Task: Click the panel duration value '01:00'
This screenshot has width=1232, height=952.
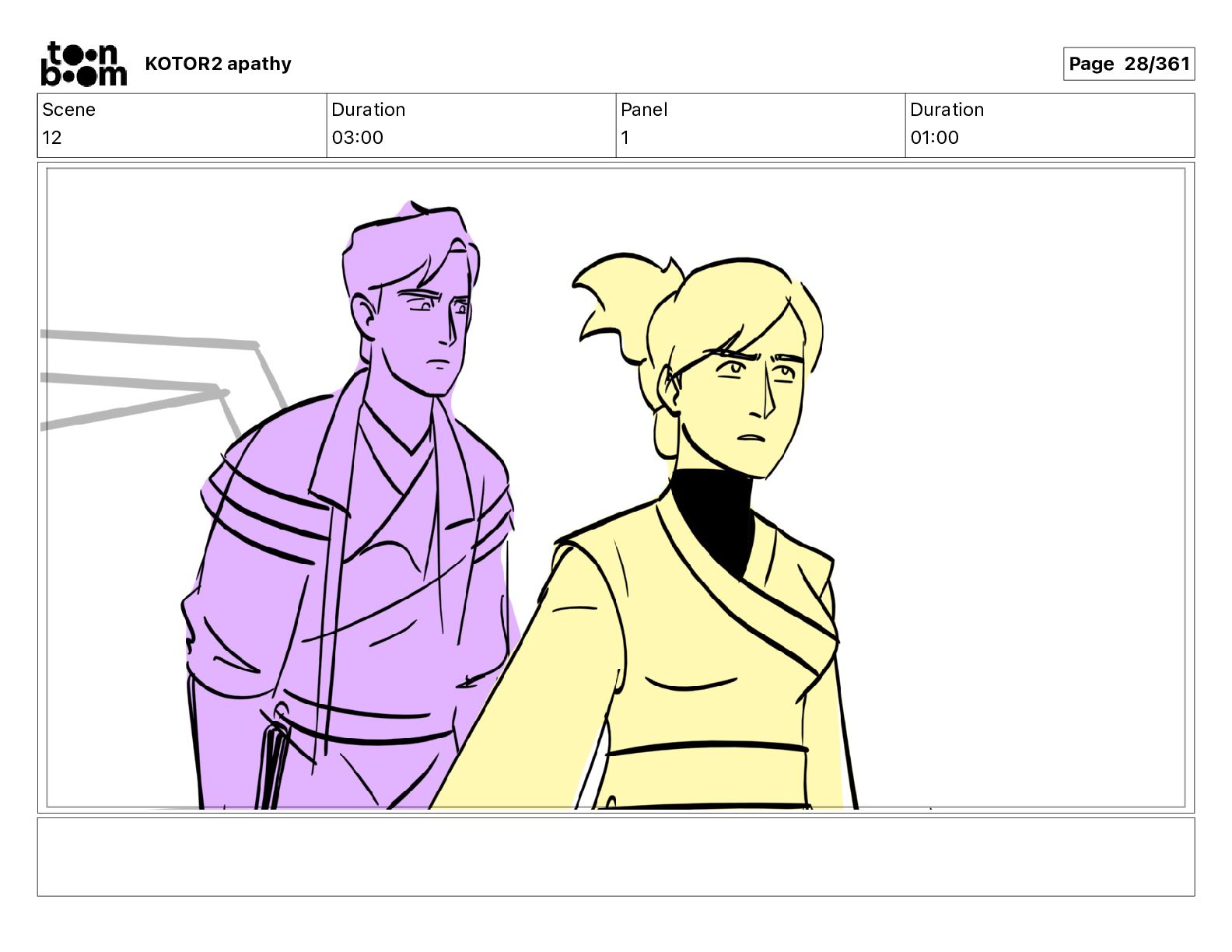Action: [x=934, y=138]
